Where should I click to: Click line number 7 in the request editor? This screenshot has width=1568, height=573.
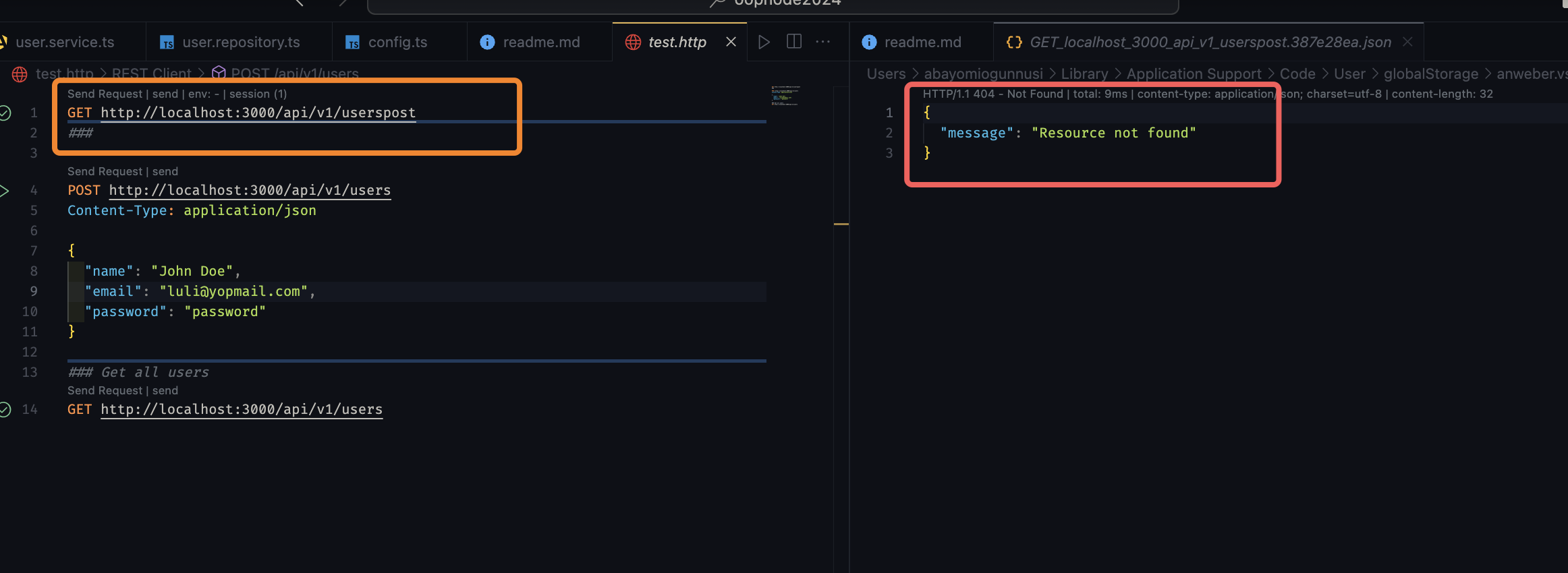[x=34, y=251]
